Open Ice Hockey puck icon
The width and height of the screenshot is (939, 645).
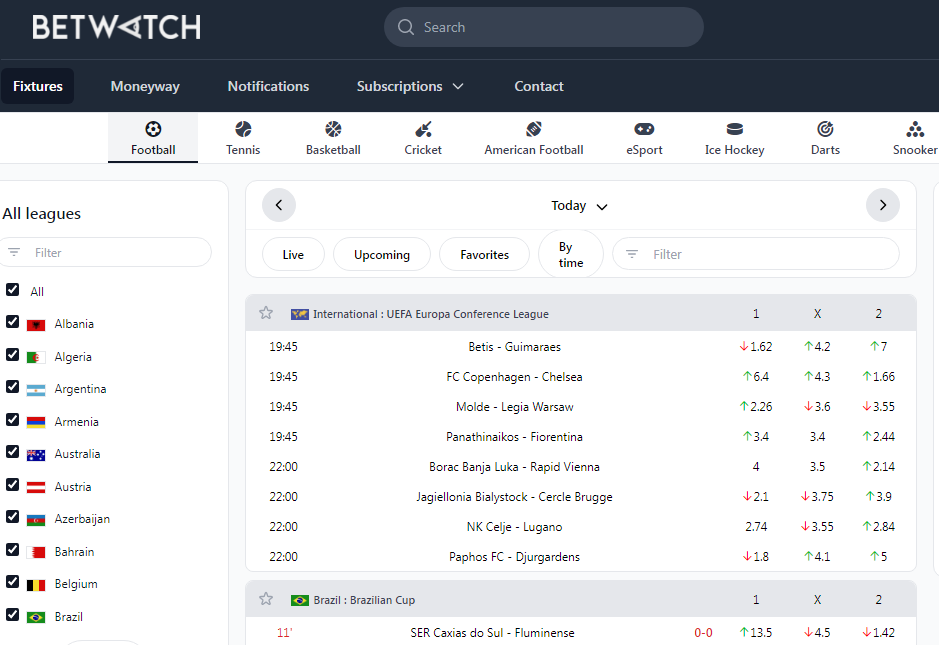tap(734, 130)
